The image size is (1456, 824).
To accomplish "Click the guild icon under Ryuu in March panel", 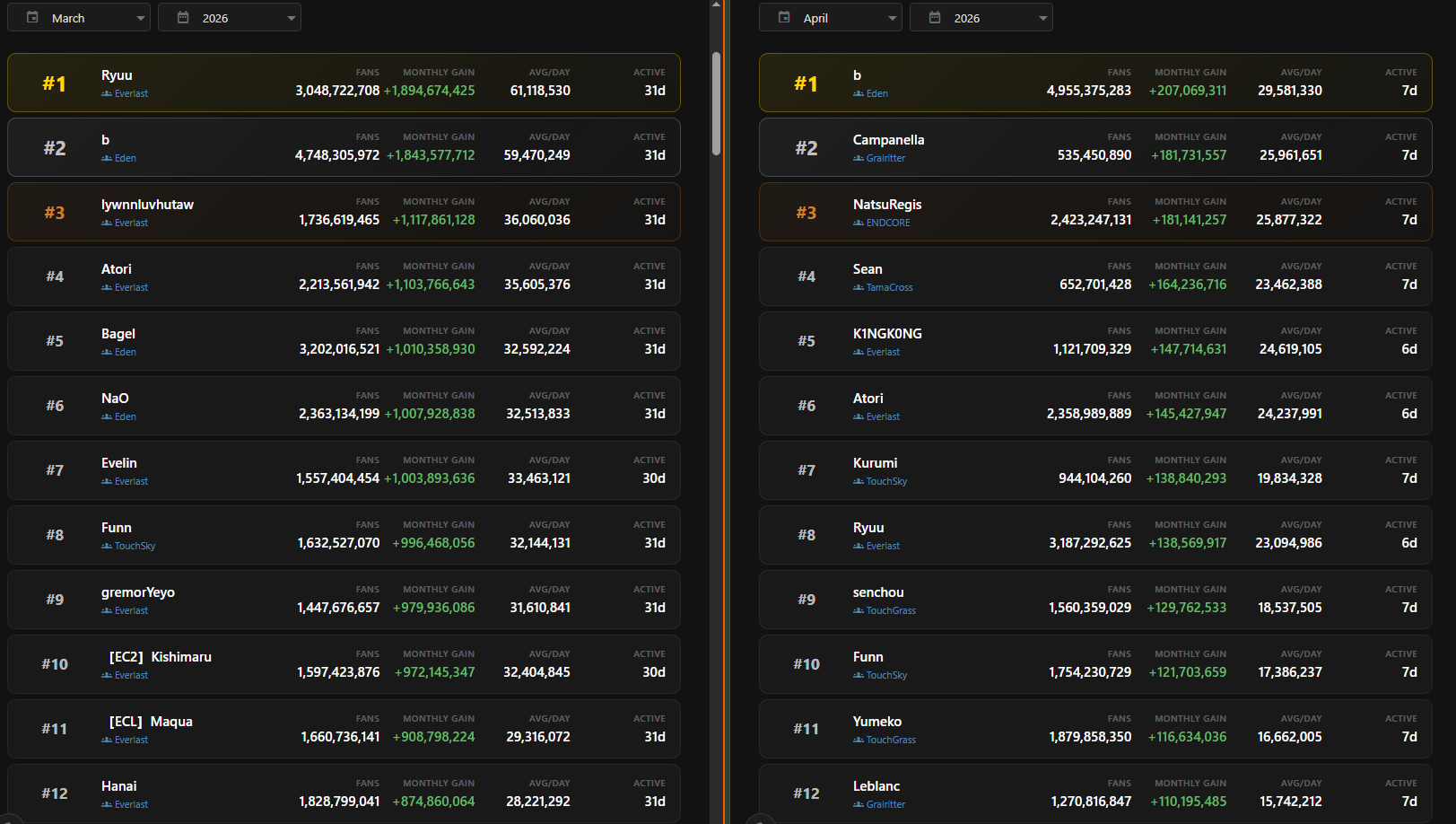I will coord(107,94).
